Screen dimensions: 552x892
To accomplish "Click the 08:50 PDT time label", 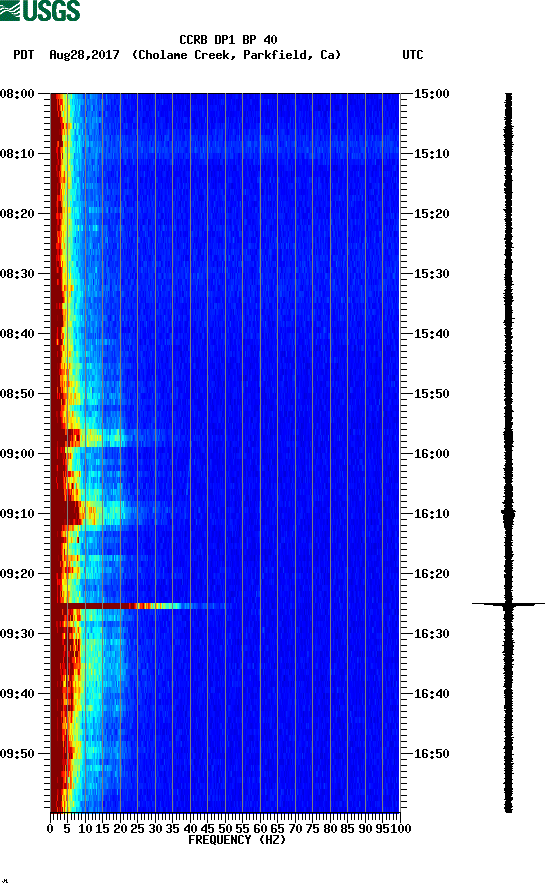I will click(x=18, y=394).
